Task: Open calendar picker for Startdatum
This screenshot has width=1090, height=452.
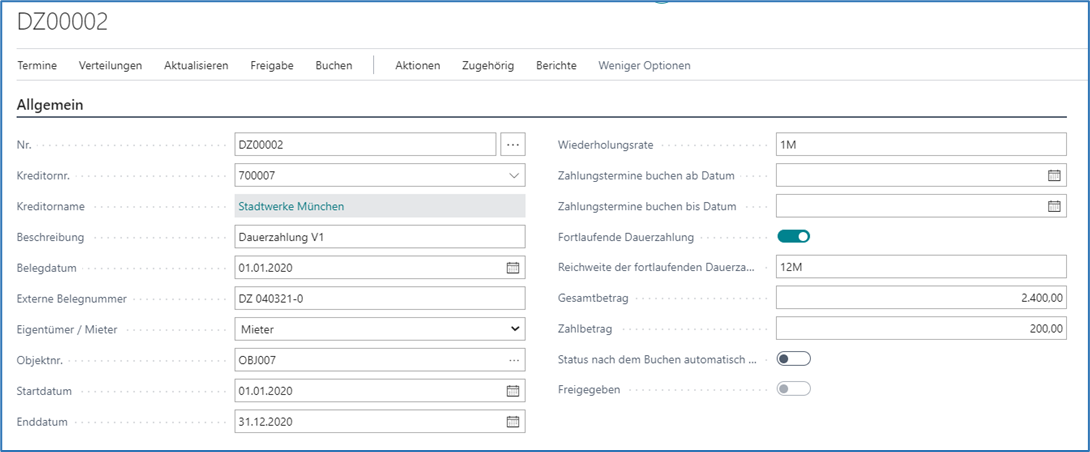Action: (513, 391)
